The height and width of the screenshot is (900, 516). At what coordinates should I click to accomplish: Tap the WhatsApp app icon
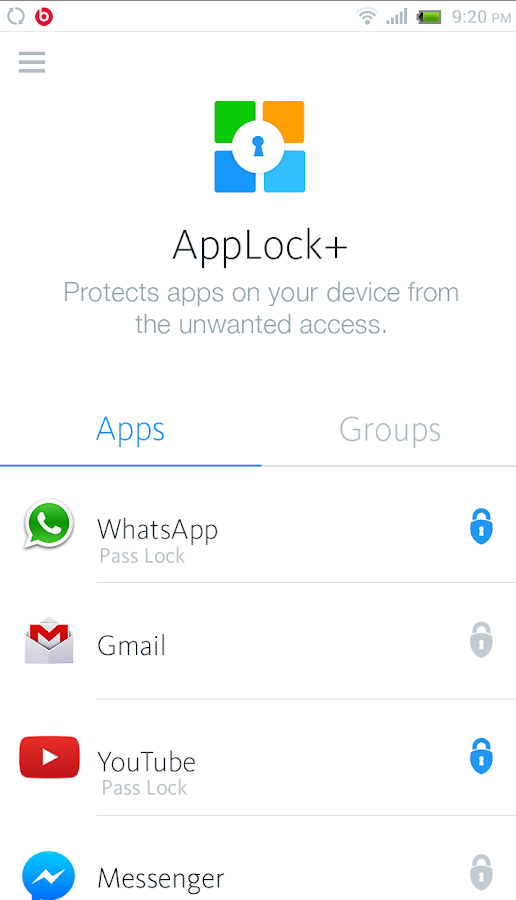click(49, 524)
